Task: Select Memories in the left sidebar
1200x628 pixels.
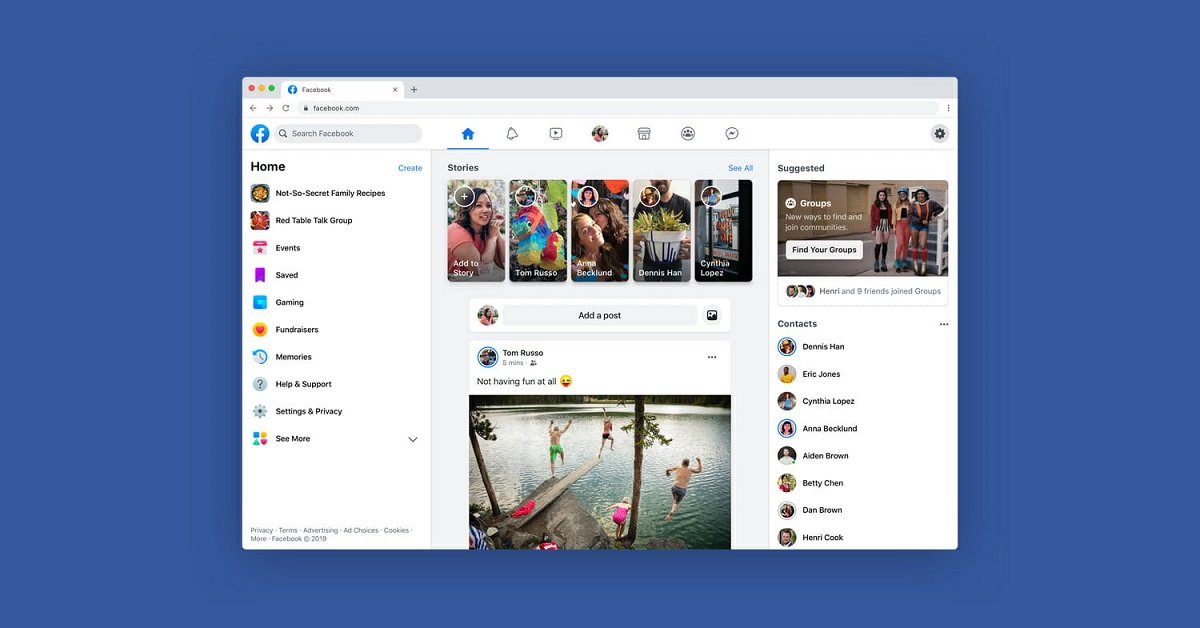Action: (x=293, y=357)
